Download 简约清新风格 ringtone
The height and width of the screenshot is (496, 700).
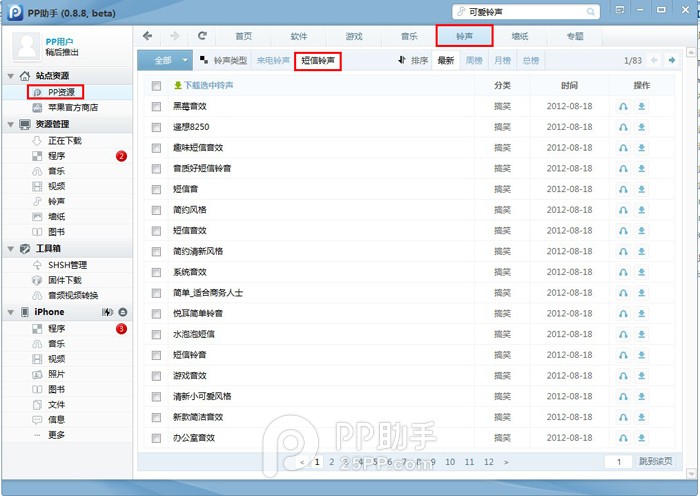(642, 251)
